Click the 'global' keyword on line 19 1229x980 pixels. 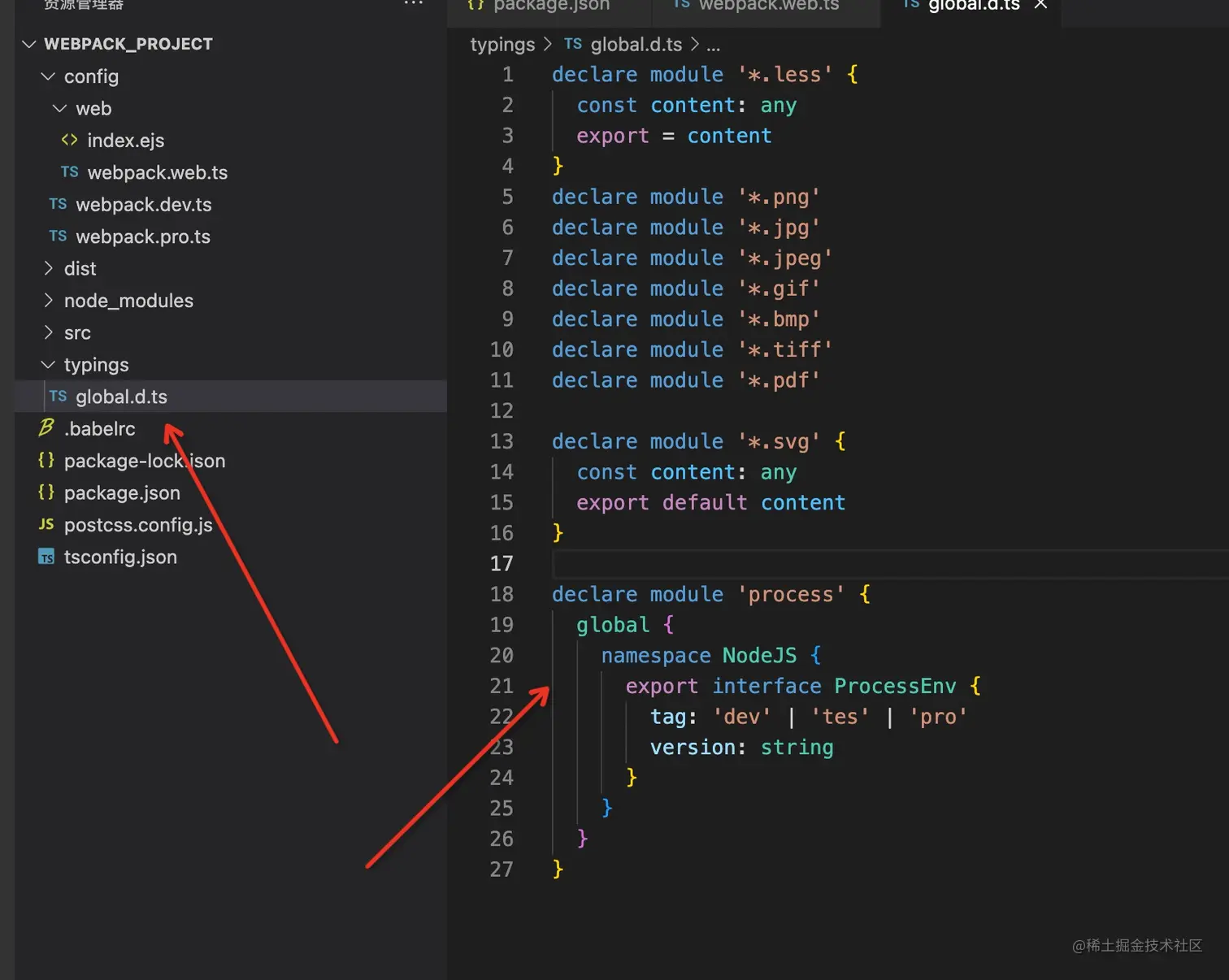point(613,625)
